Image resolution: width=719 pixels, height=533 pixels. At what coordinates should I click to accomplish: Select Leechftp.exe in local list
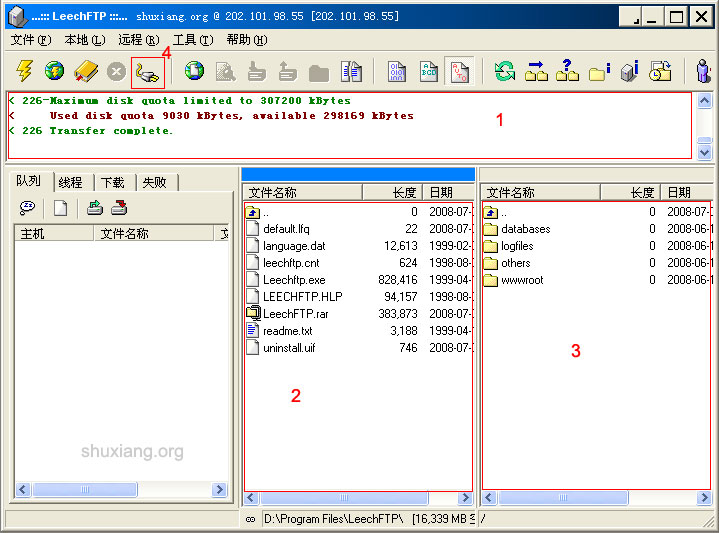[x=294, y=280]
